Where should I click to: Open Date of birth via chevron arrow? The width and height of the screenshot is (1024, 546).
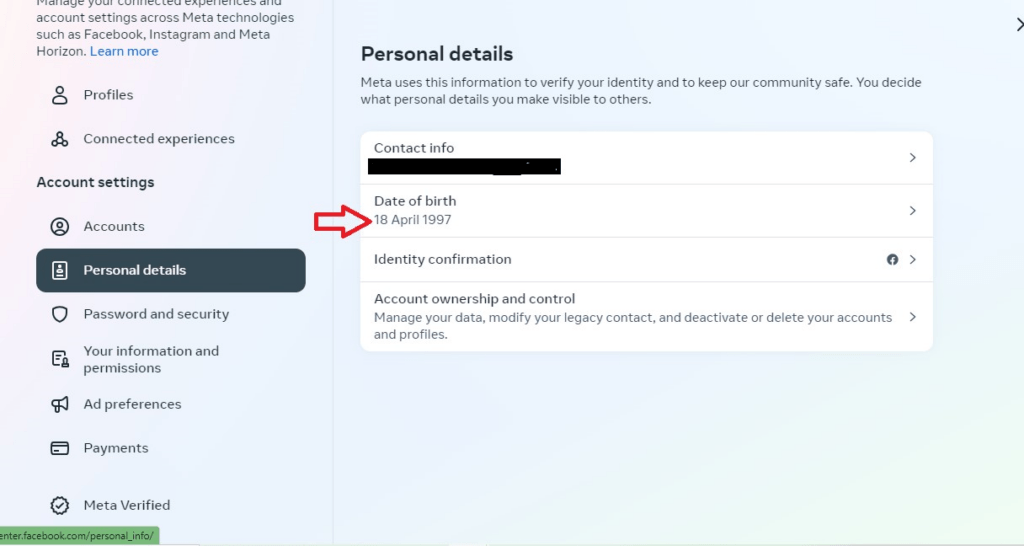coord(912,211)
